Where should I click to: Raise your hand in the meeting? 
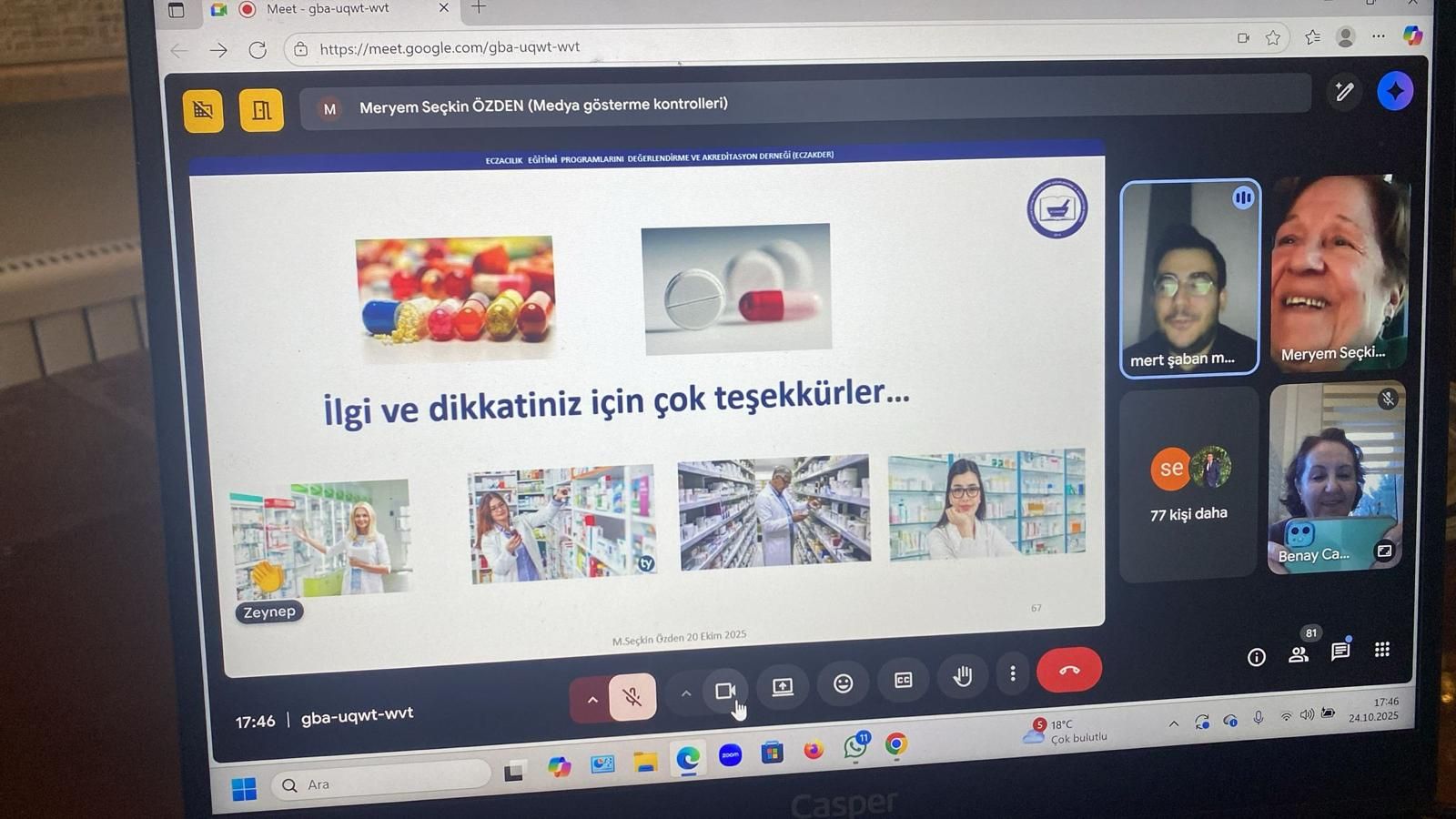pyautogui.click(x=962, y=676)
